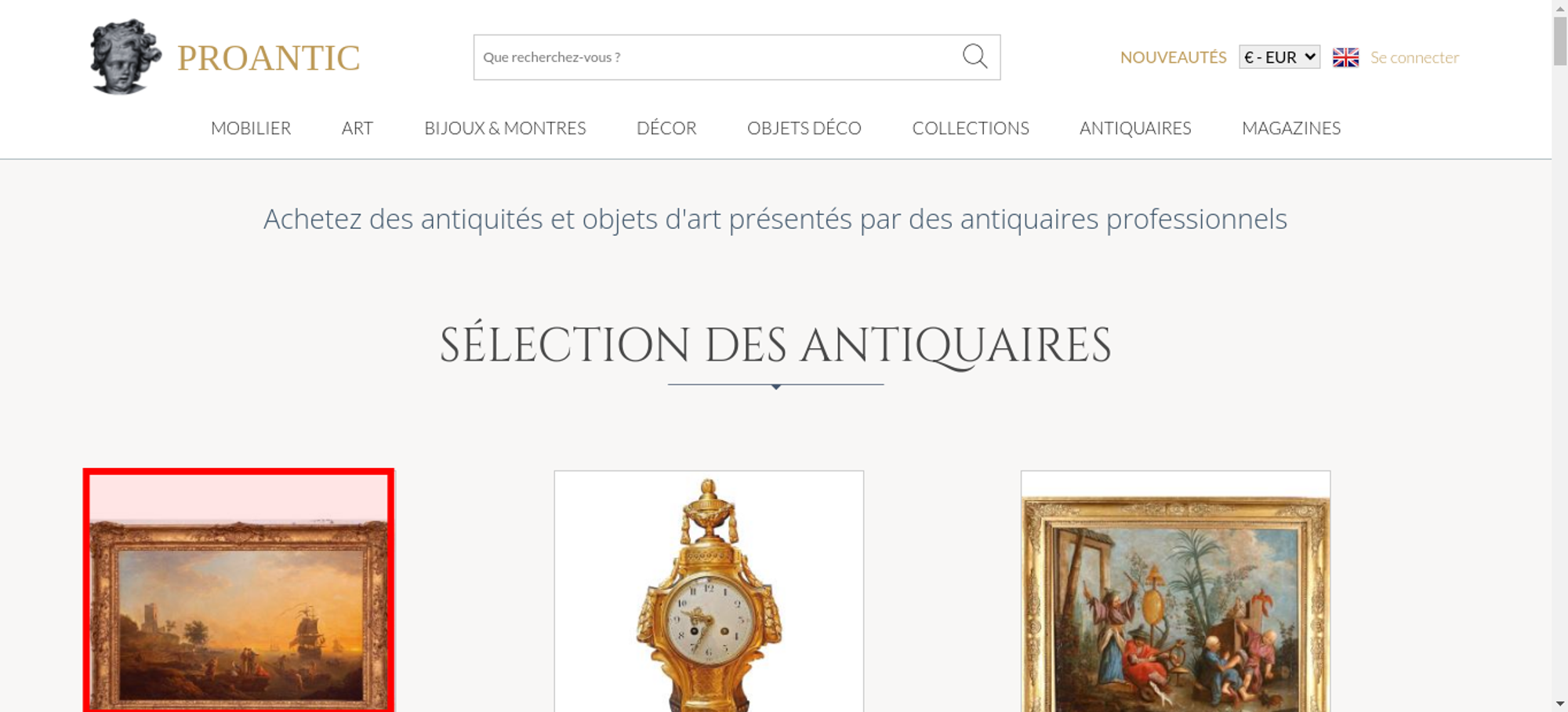Click the PROANTIC site title text
Viewport: 1568px width, 712px height.
tap(268, 58)
